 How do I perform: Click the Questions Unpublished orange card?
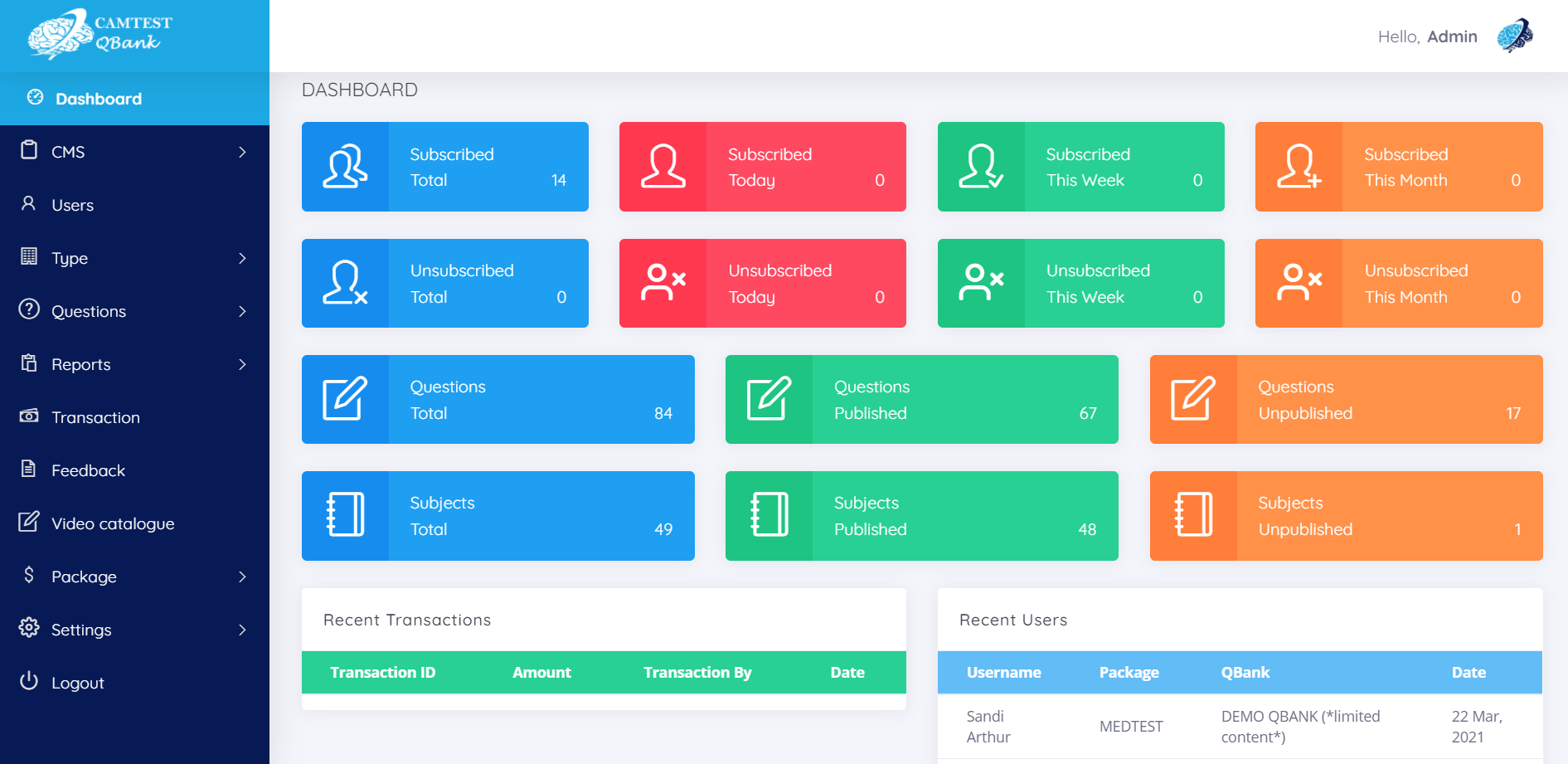[x=1345, y=399]
